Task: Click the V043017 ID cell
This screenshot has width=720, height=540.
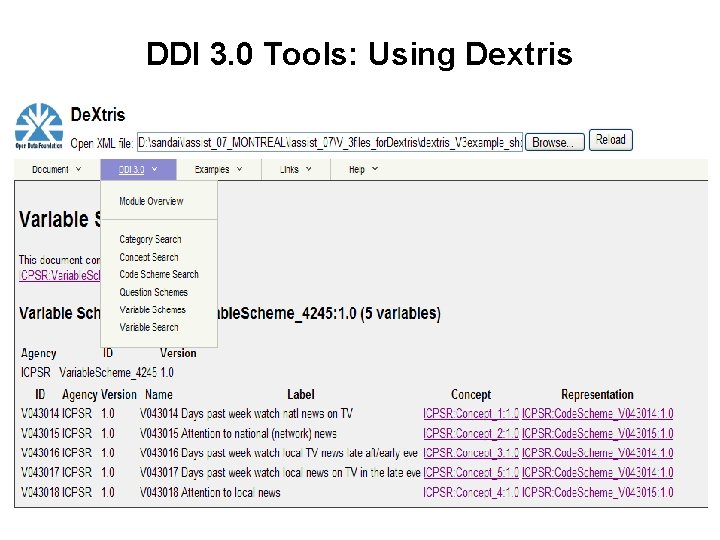Action: coord(40,472)
